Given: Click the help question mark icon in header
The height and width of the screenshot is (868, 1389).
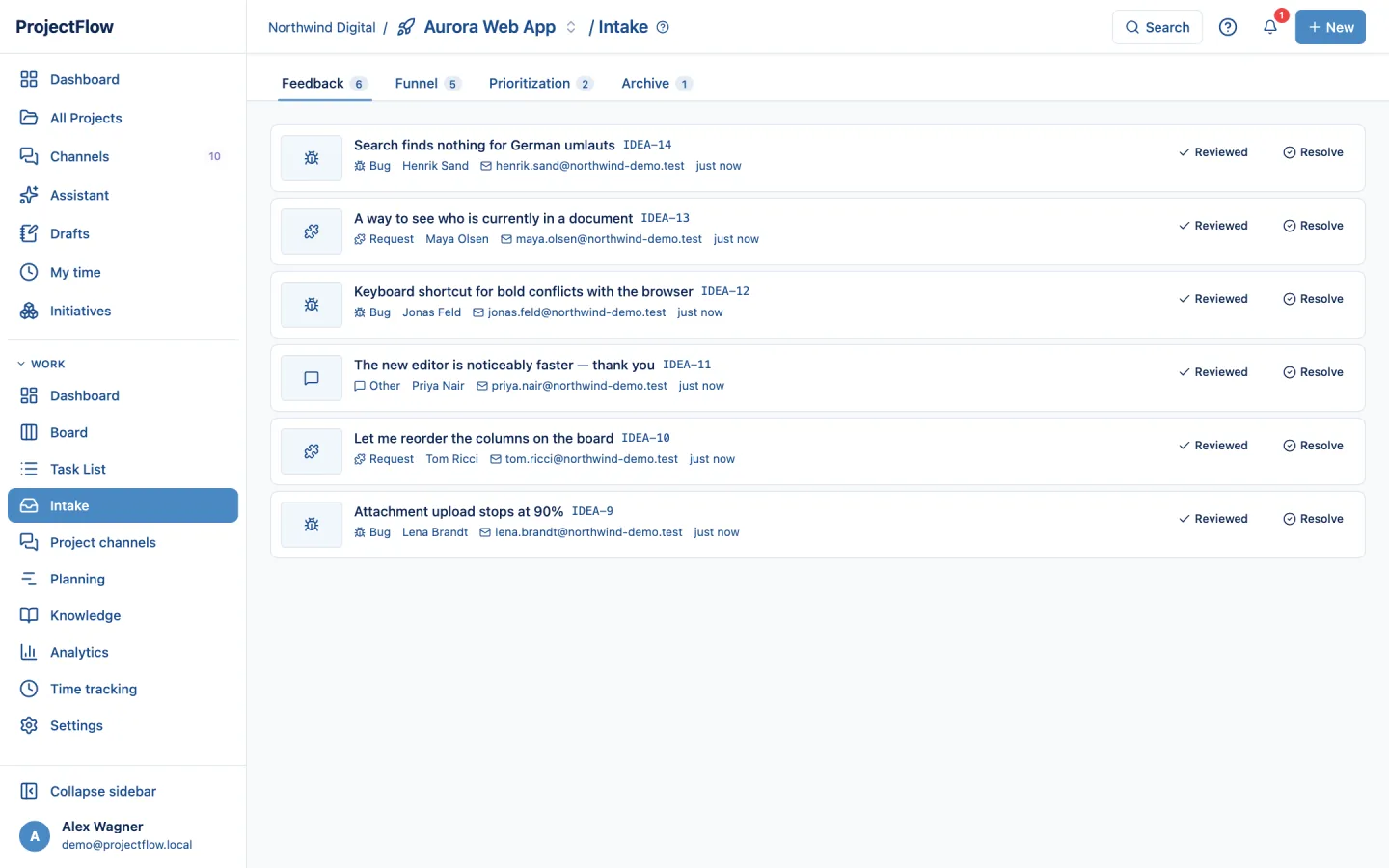Looking at the screenshot, I should 1228,27.
